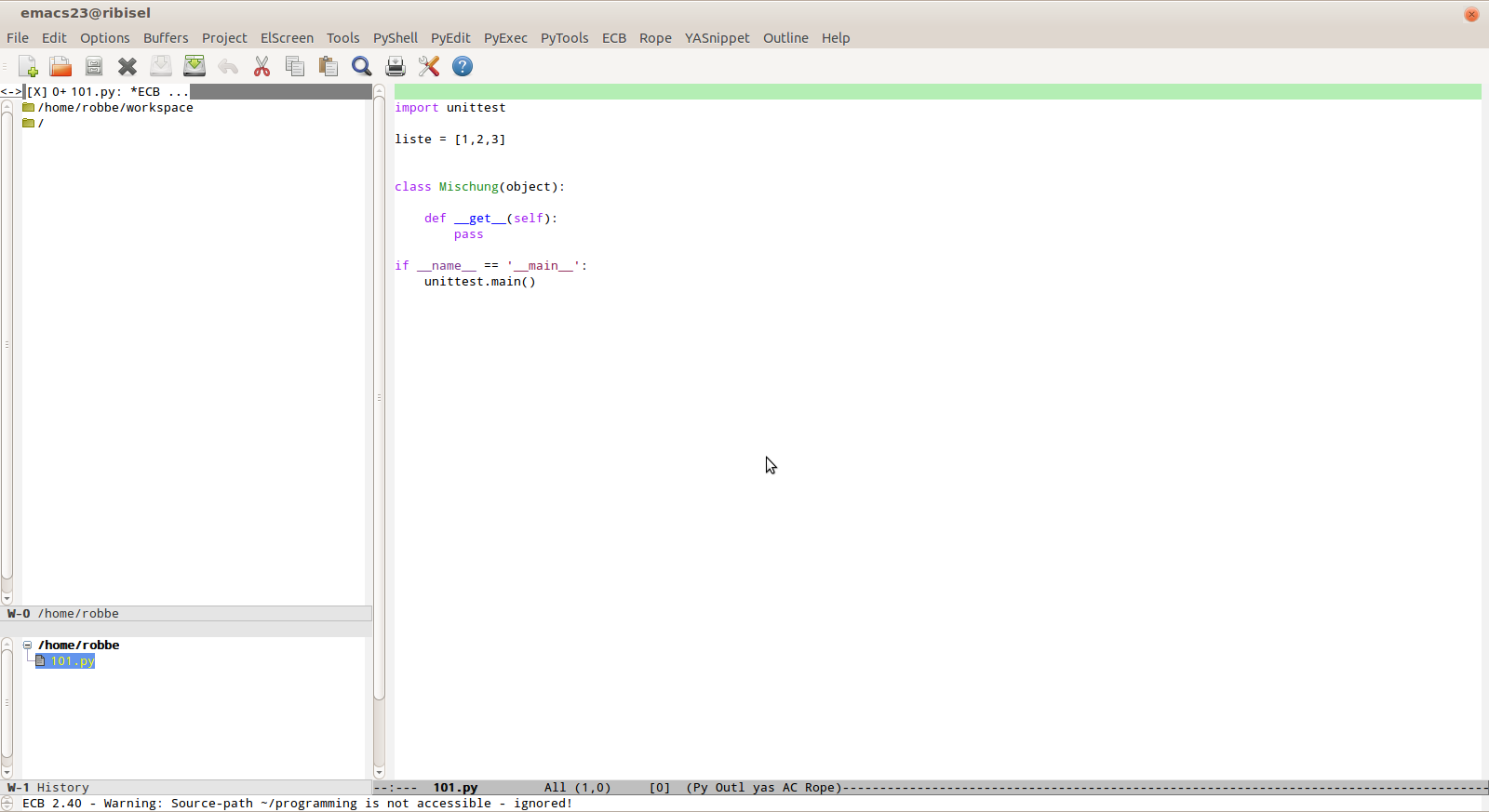Viewport: 1489px width, 812px height.
Task: Close the emacs23@ribisel window
Action: click(1471, 14)
